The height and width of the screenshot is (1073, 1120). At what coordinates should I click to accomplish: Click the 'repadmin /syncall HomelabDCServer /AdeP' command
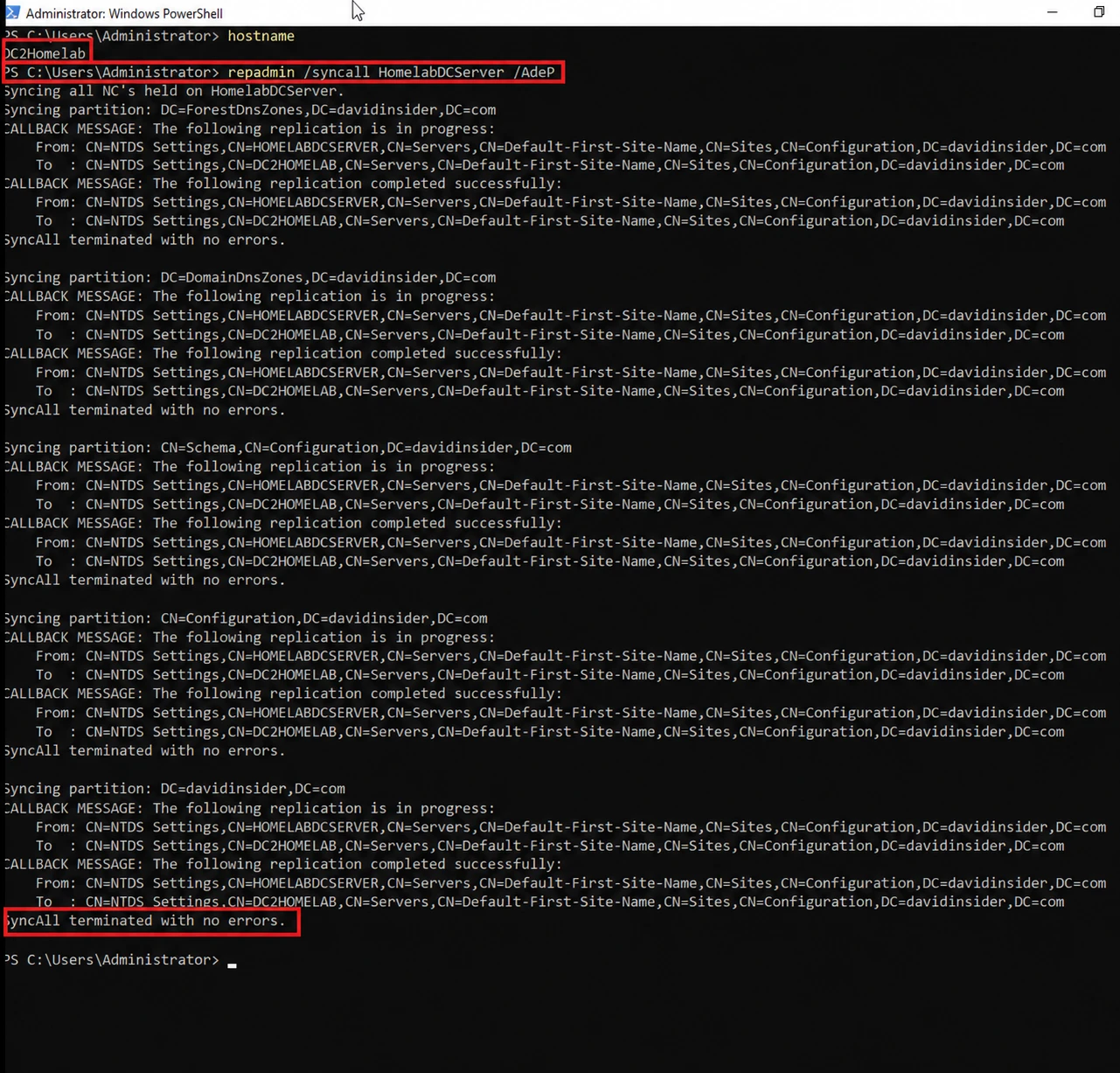[391, 72]
